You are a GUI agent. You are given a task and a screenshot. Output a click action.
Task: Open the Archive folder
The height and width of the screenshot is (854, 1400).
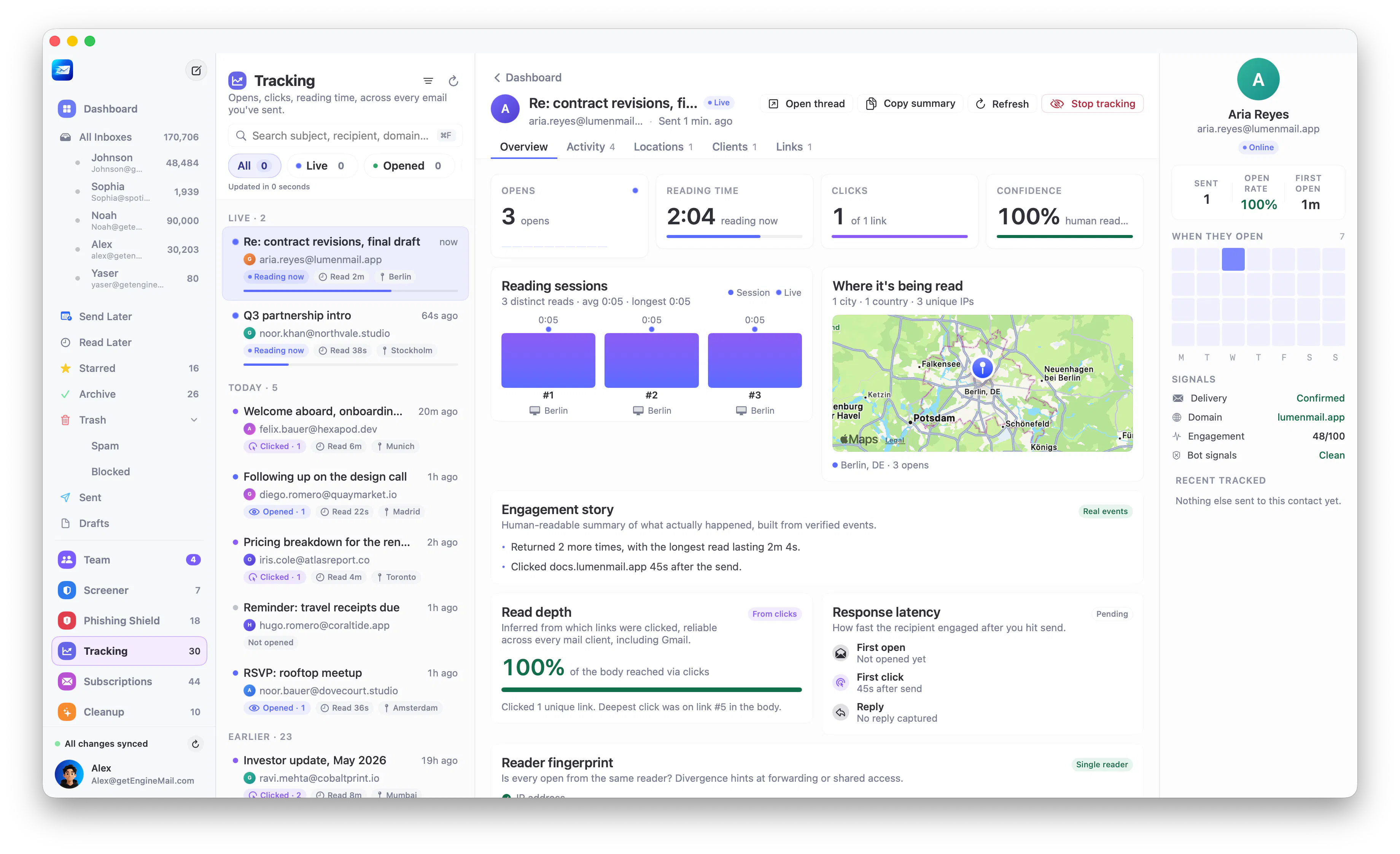click(x=129, y=394)
